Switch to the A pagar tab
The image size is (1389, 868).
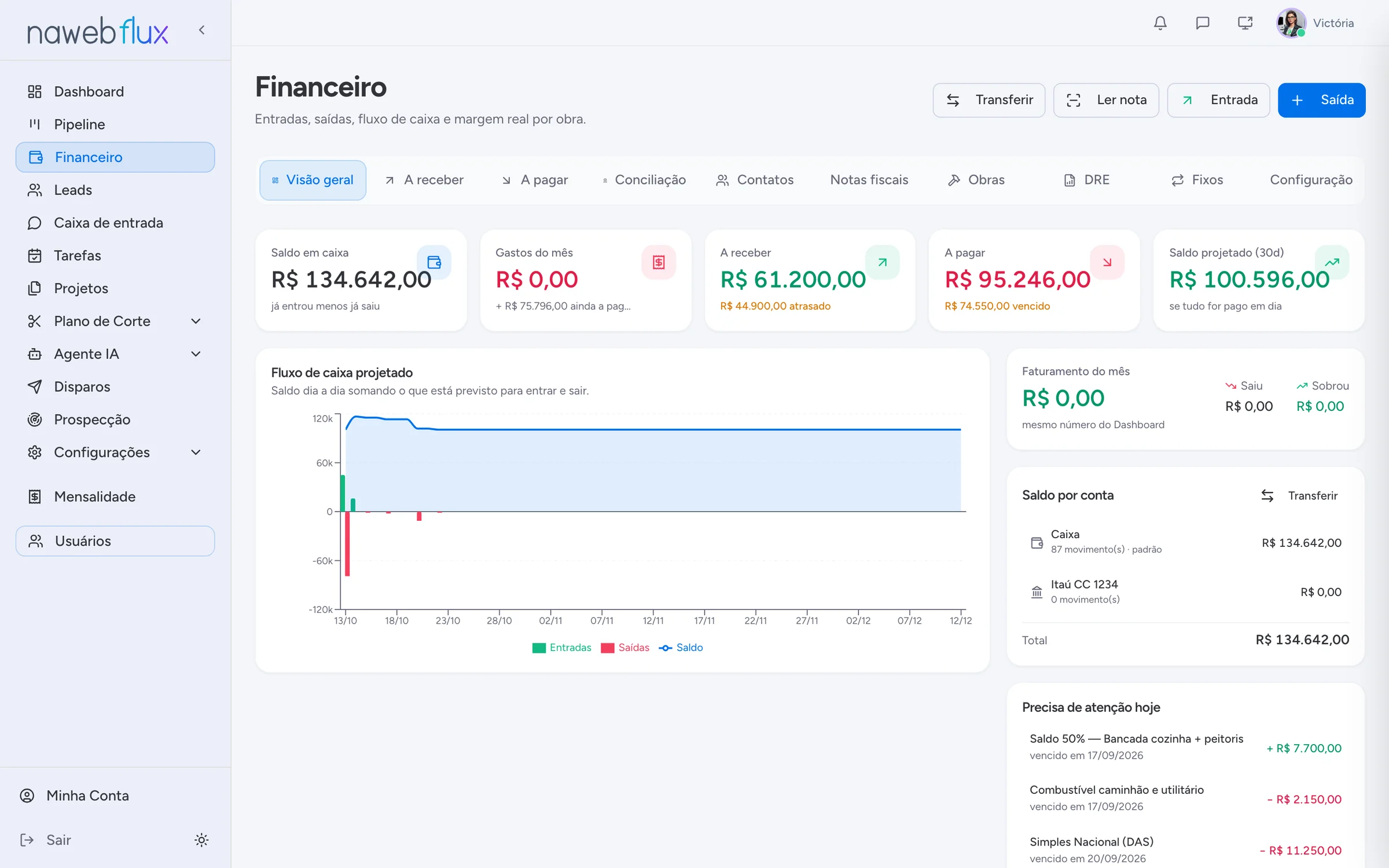[535, 180]
